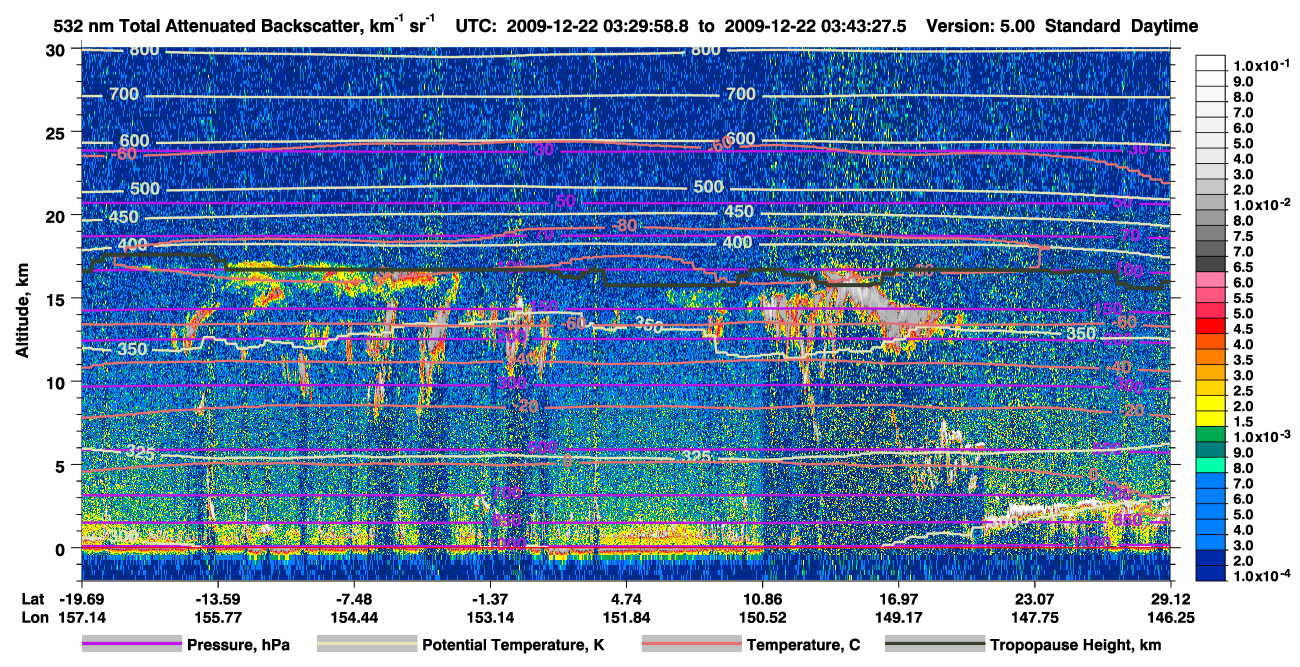Screen dimensions: 1300x667
Task: Click the word 'Daytime' in header
Action: [1165, 26]
